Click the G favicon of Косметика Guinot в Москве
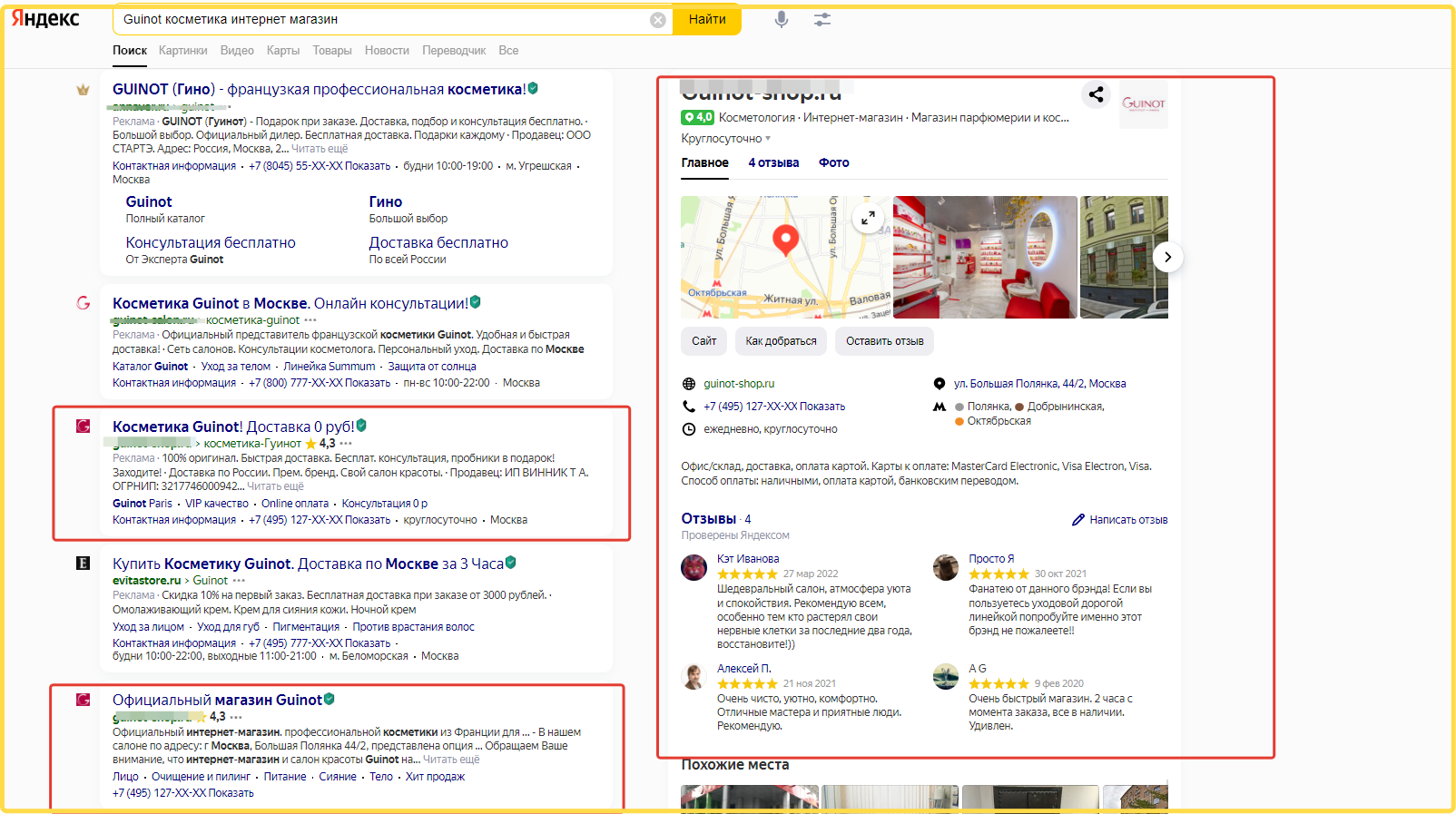This screenshot has height=814, width=1456. click(84, 303)
